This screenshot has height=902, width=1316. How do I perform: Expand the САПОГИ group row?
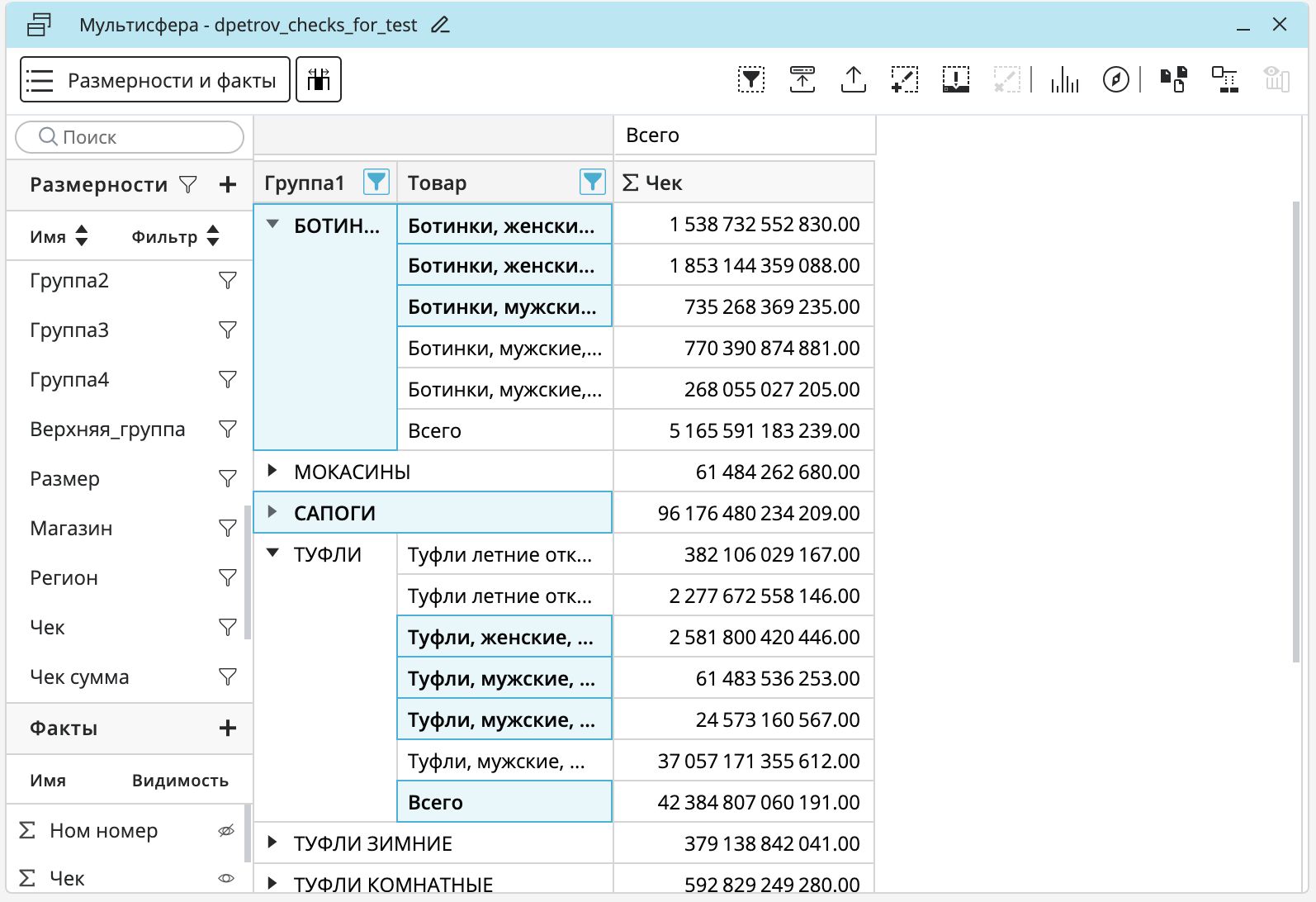[272, 512]
